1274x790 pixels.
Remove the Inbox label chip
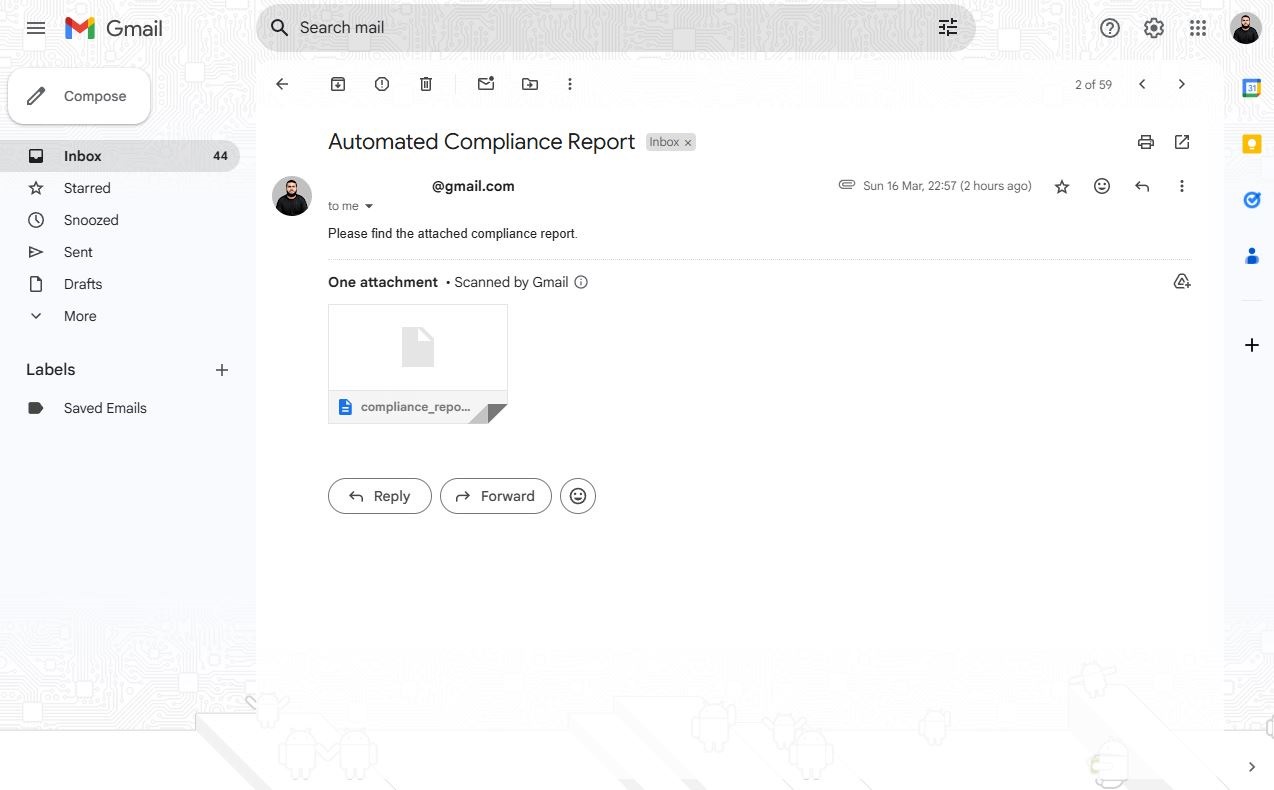pyautogui.click(x=688, y=143)
